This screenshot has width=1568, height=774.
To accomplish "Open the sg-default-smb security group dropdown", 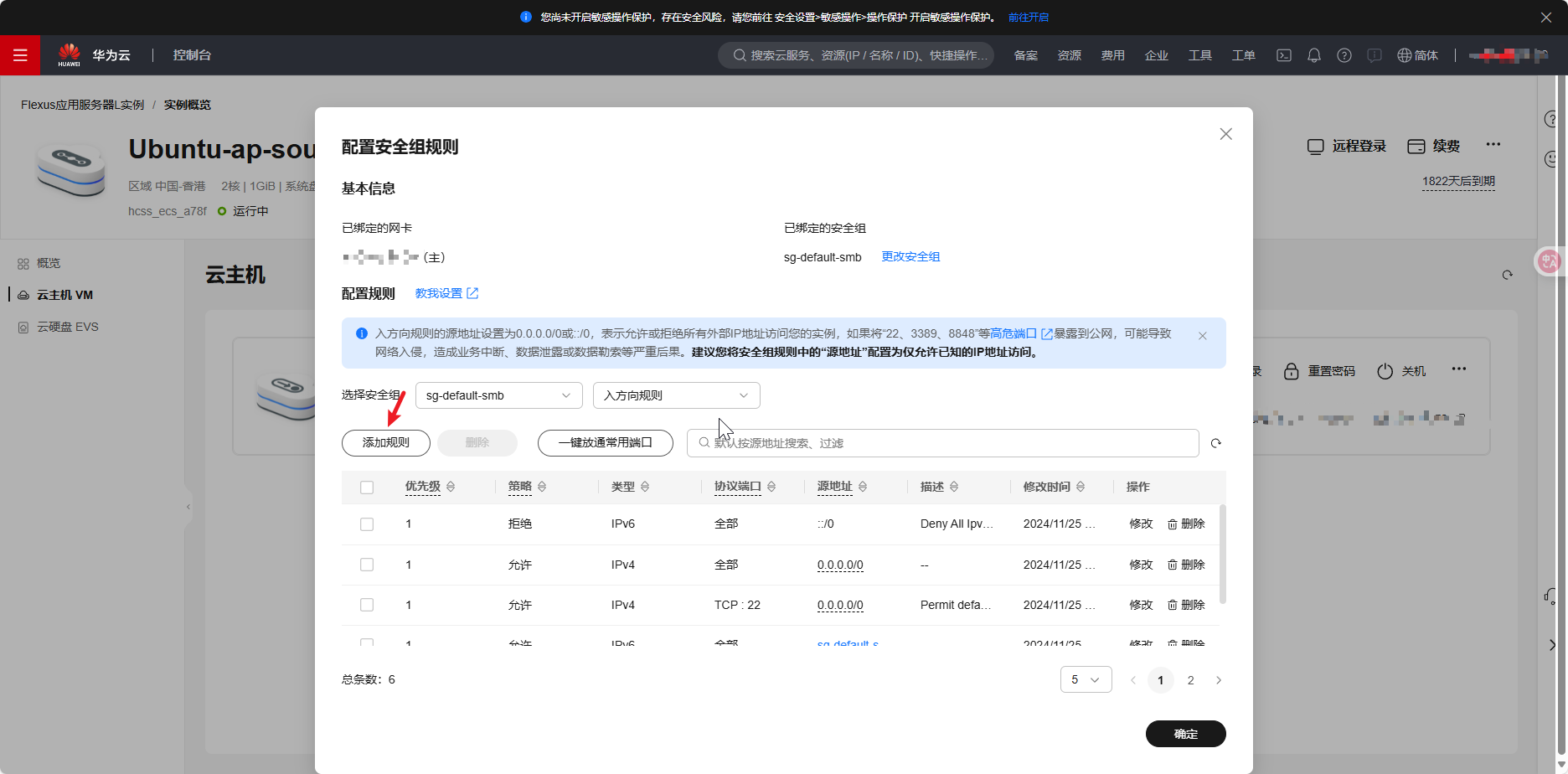I will [499, 395].
